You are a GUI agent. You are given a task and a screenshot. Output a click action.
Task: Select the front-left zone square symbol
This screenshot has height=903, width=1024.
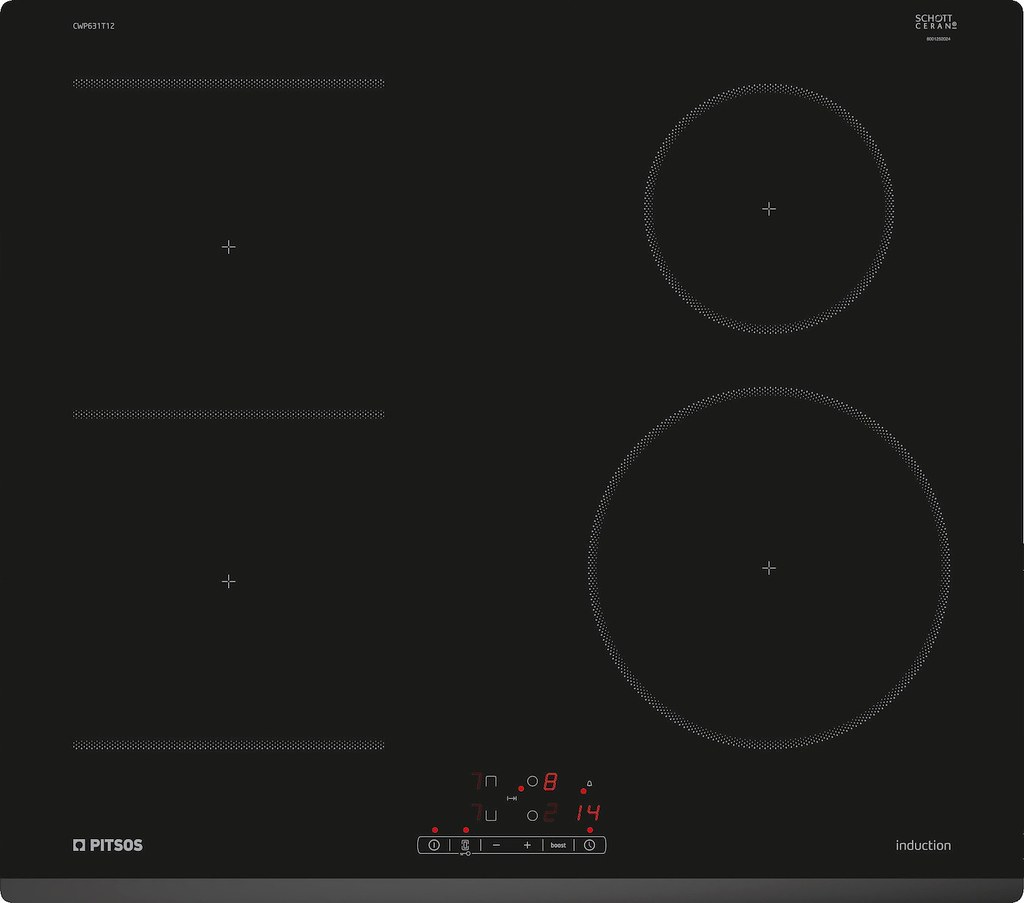click(490, 814)
